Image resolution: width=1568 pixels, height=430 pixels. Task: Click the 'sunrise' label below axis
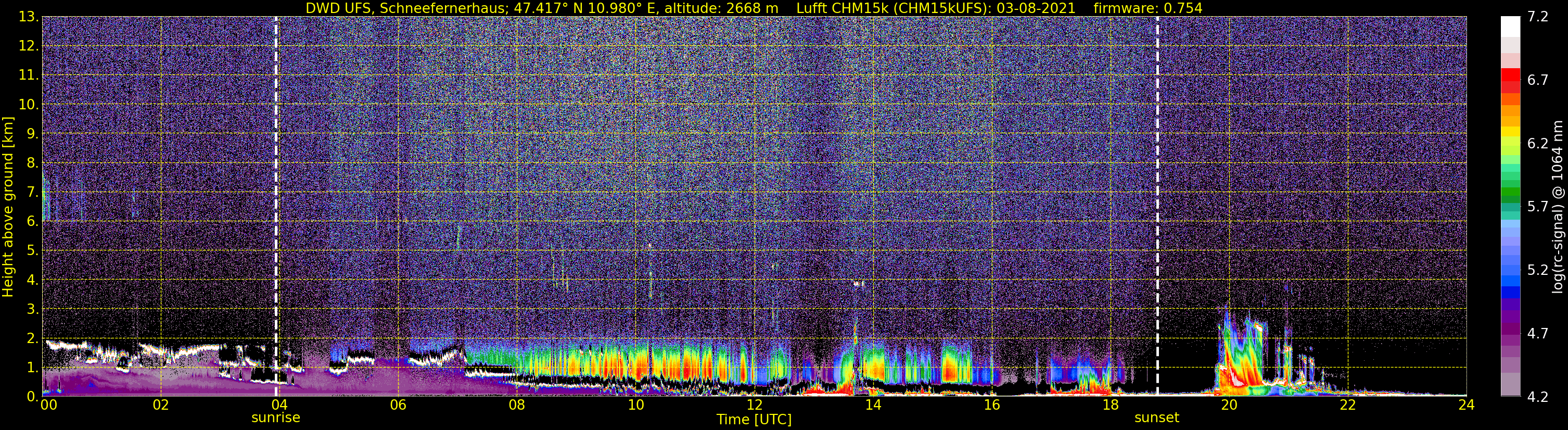(276, 418)
